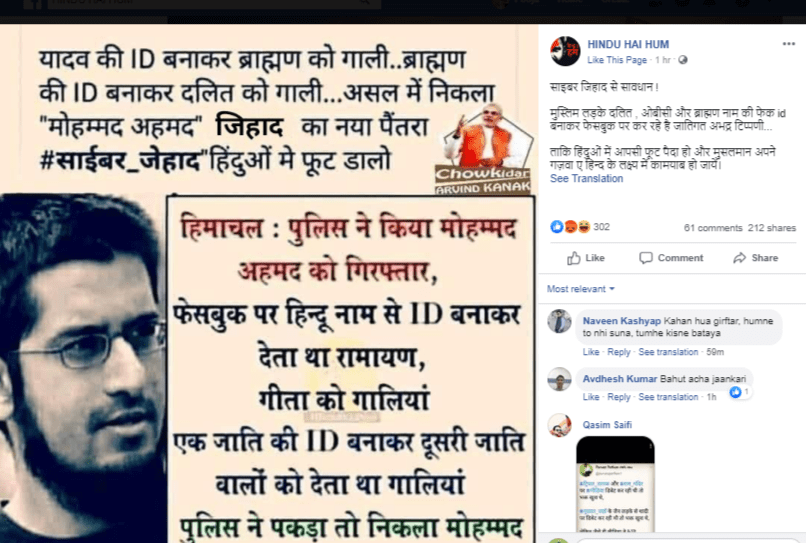This screenshot has width=806, height=543.
Task: Click the public globe audience icon
Action: [683, 60]
